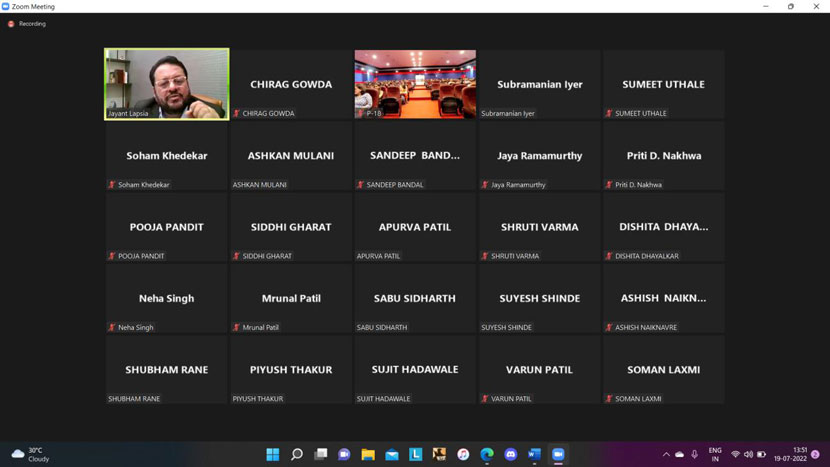Screen dimensions: 830x467
Task: Open the weather widget showing Cloudy
Action: click(x=29, y=454)
